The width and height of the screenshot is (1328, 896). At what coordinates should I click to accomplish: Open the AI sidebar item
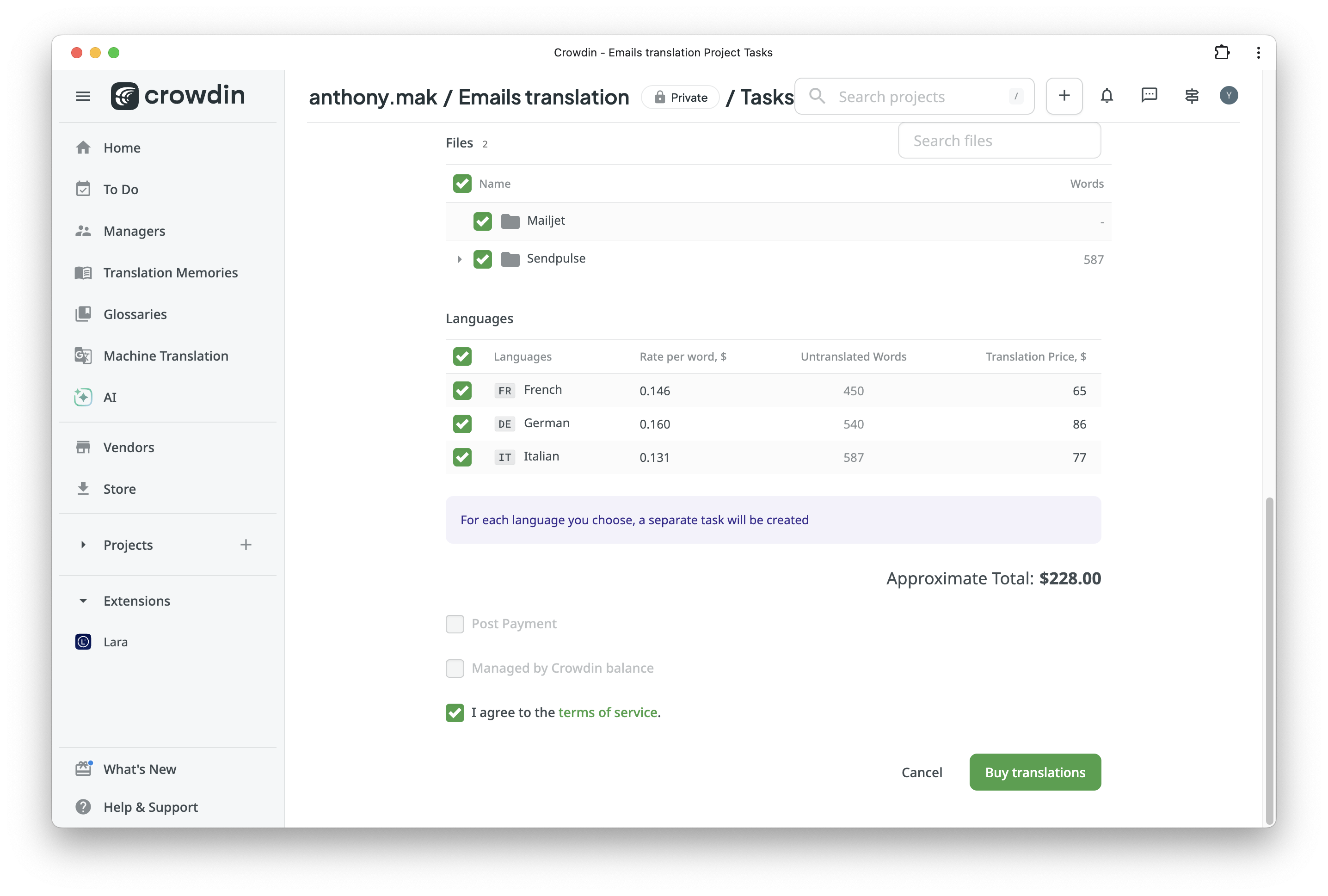tap(110, 397)
